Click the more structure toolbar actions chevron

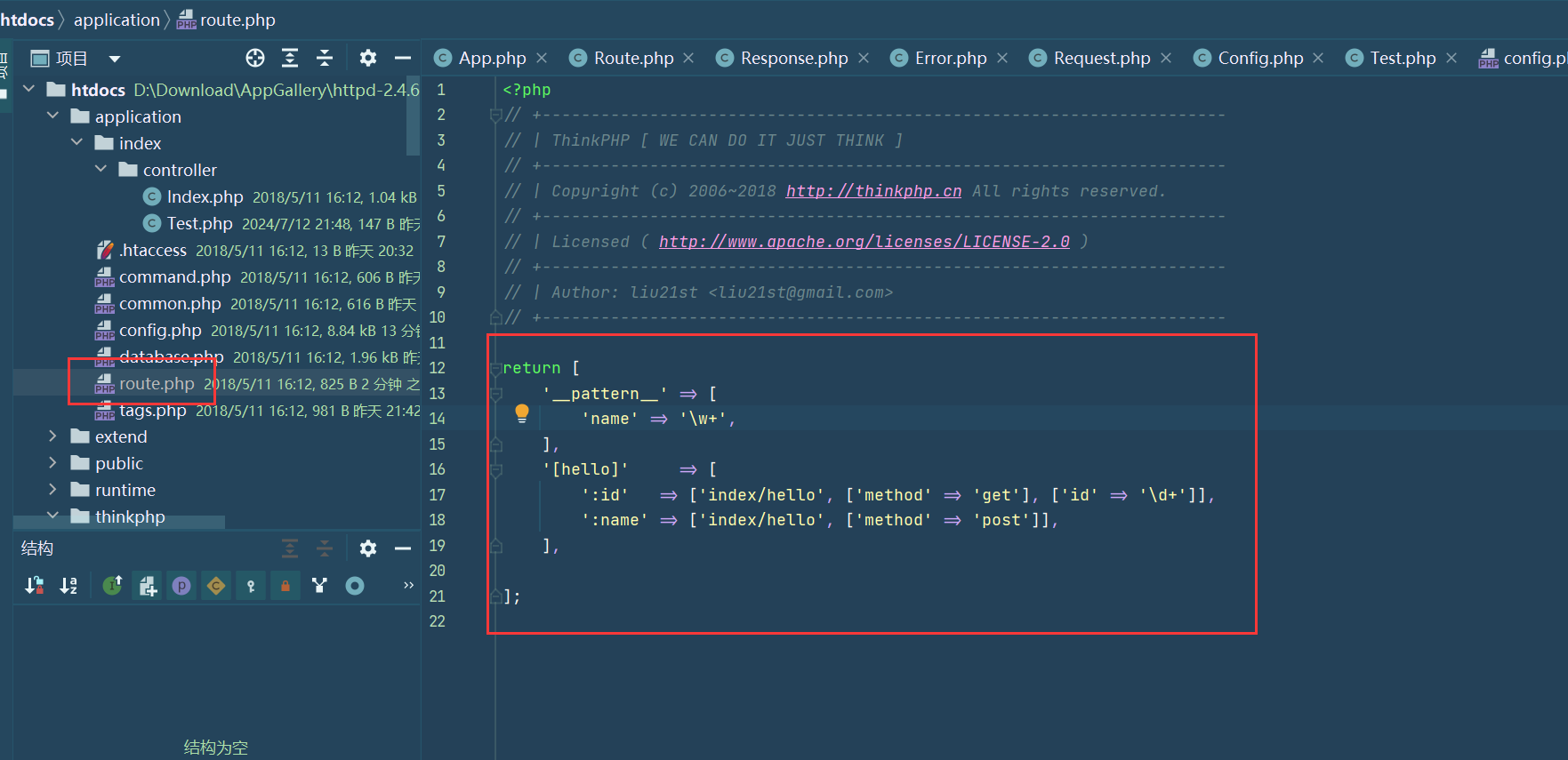coord(408,585)
